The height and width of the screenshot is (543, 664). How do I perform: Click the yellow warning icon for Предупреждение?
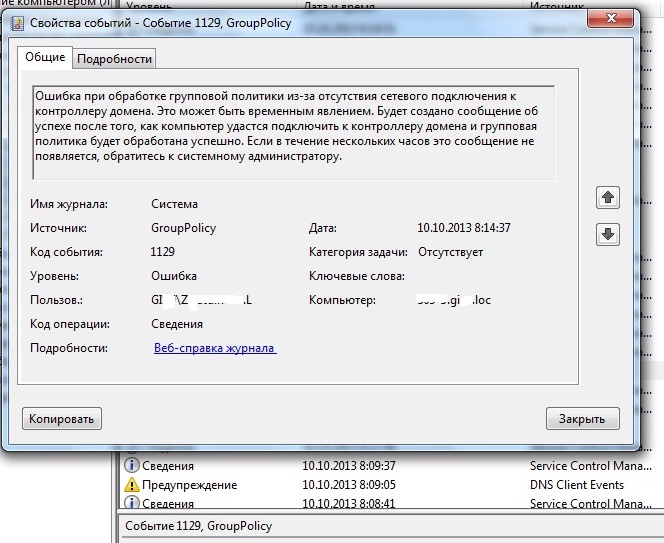[x=131, y=485]
